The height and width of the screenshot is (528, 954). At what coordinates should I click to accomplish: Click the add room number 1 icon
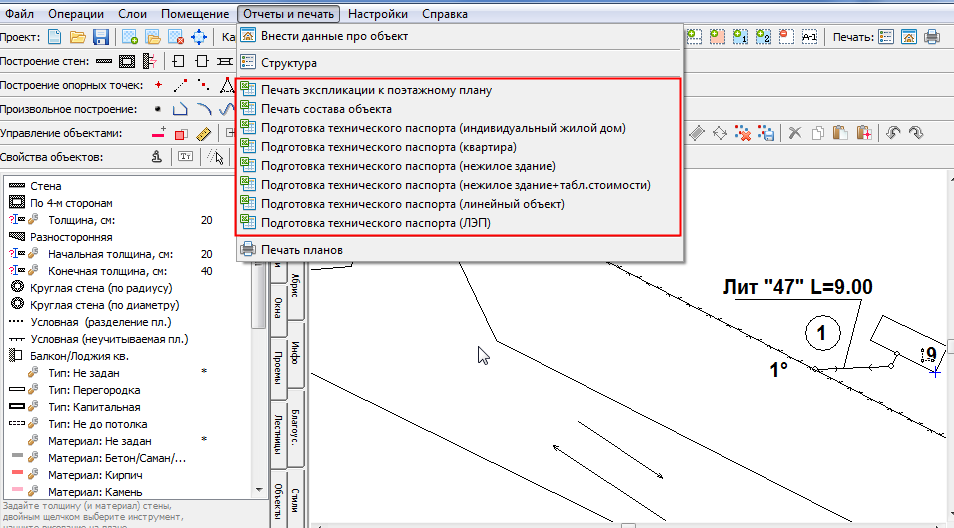point(740,37)
